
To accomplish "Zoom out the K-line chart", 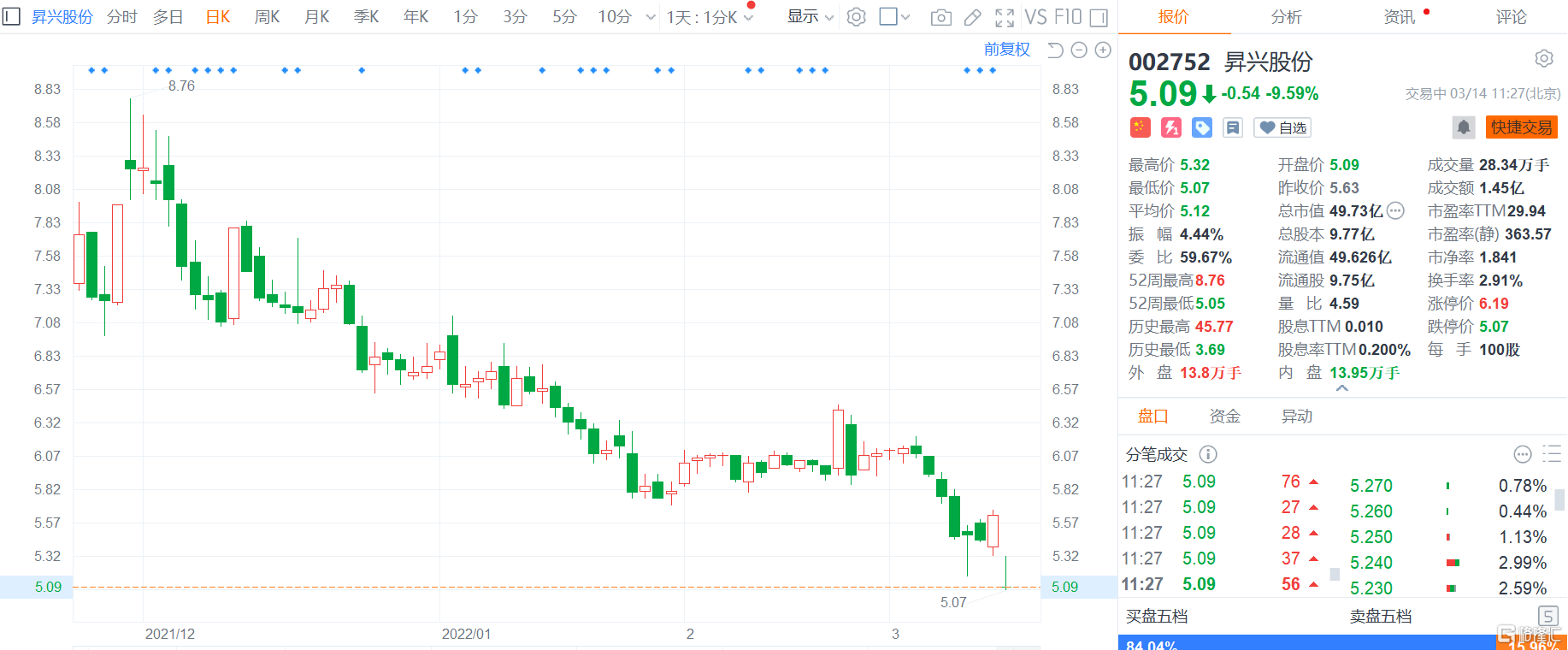I will [1079, 50].
